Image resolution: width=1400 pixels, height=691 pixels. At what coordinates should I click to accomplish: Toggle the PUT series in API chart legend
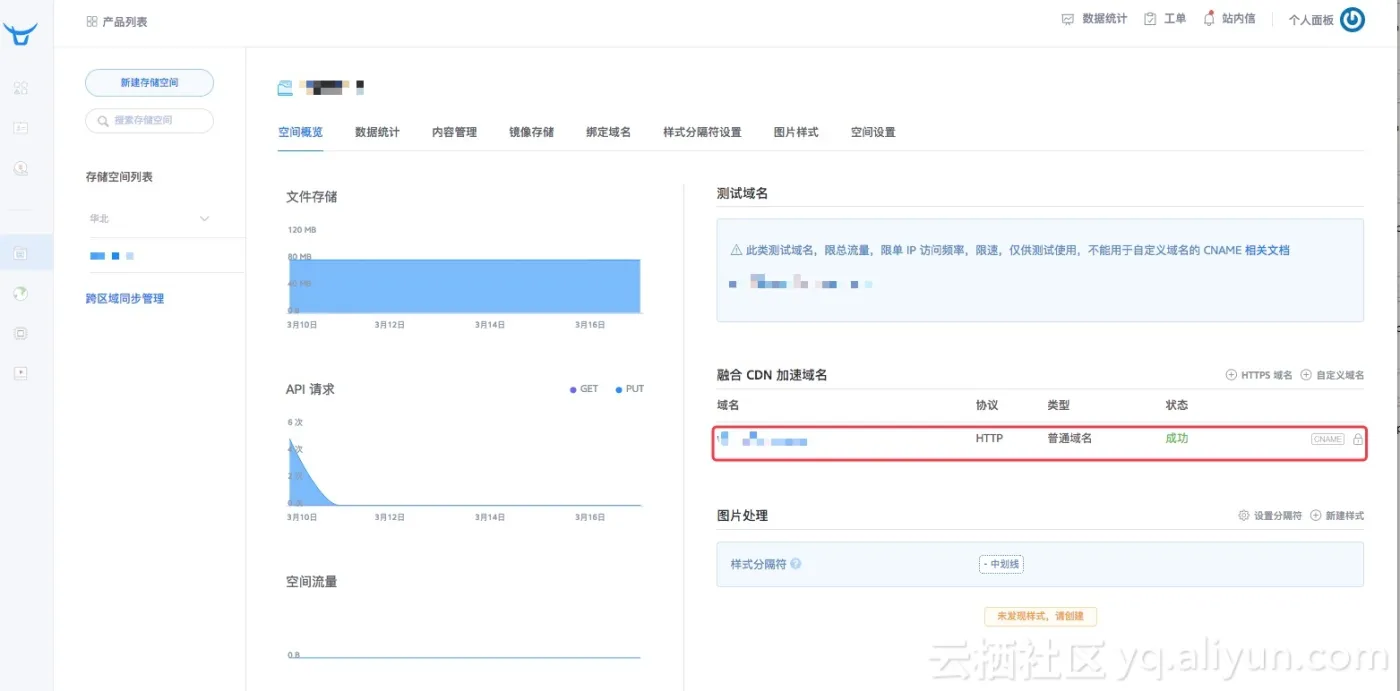629,389
